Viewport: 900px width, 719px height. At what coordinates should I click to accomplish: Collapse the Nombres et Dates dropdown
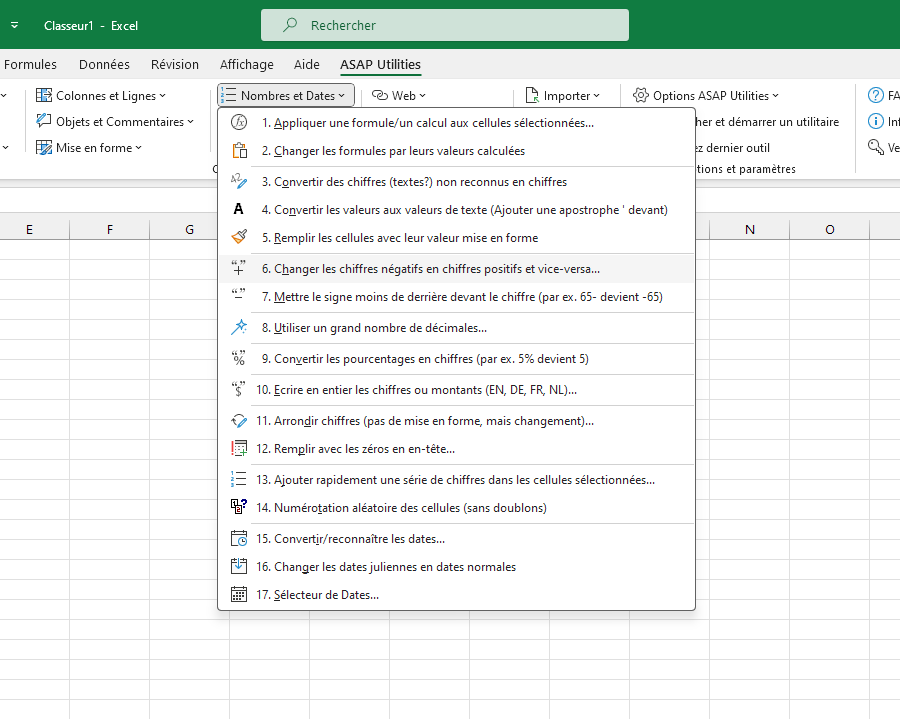286,96
